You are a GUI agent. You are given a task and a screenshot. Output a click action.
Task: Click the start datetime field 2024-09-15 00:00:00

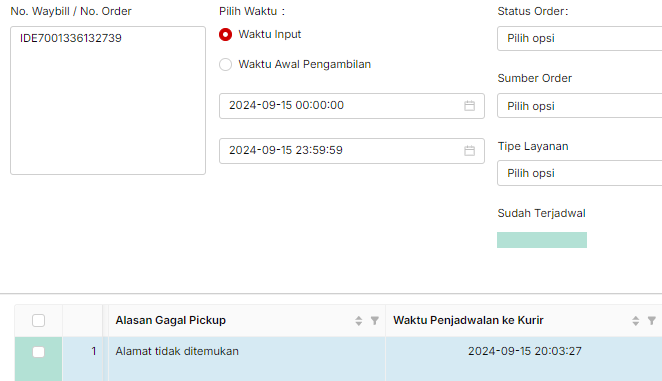click(x=352, y=106)
